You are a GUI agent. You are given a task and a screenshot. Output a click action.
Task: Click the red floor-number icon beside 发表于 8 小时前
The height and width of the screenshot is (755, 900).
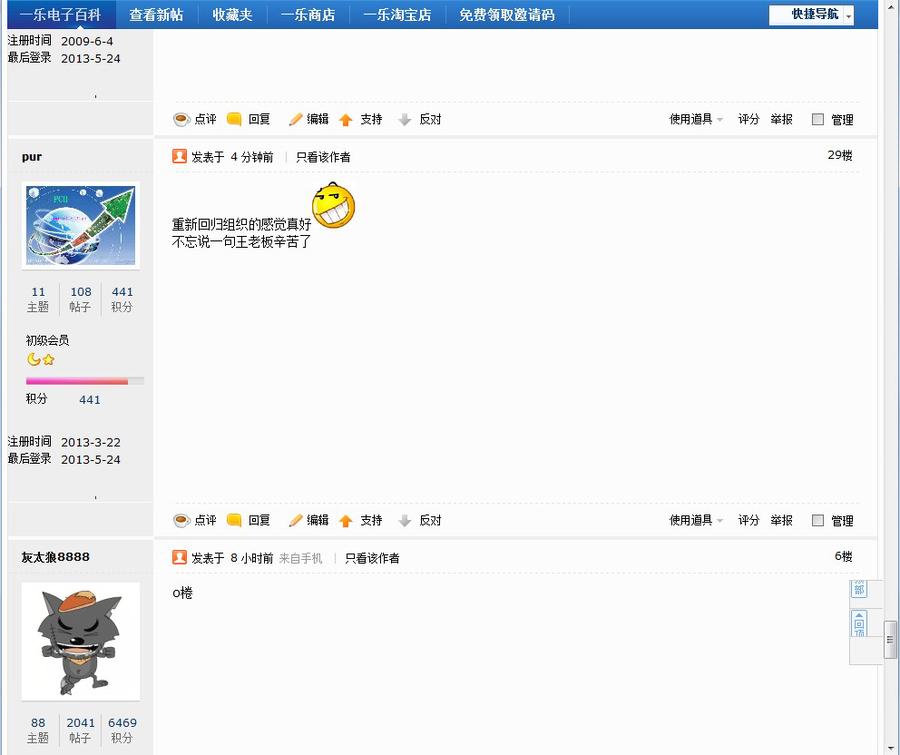[x=179, y=557]
